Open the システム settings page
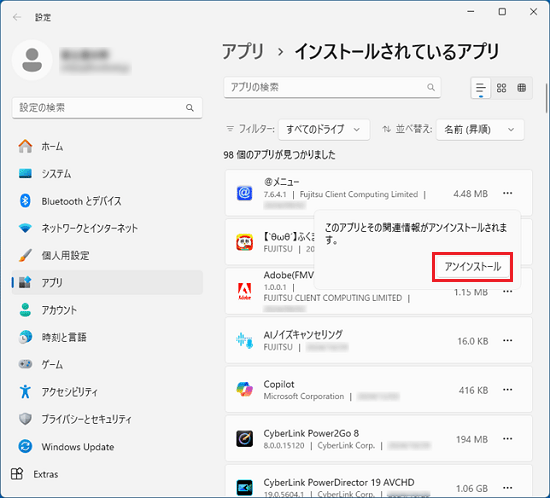The width and height of the screenshot is (550, 498). [x=107, y=174]
